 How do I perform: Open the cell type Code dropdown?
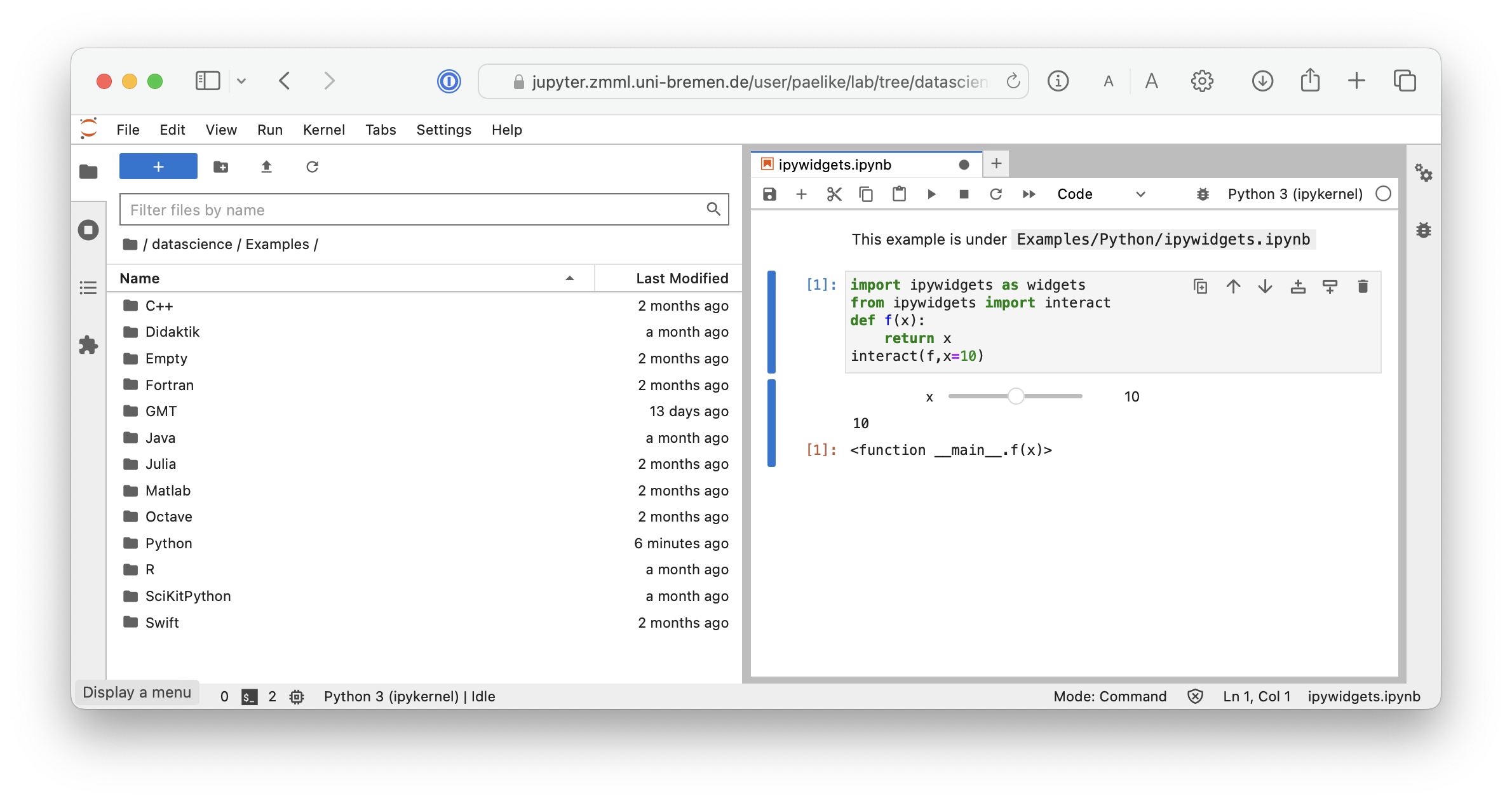coord(1101,194)
